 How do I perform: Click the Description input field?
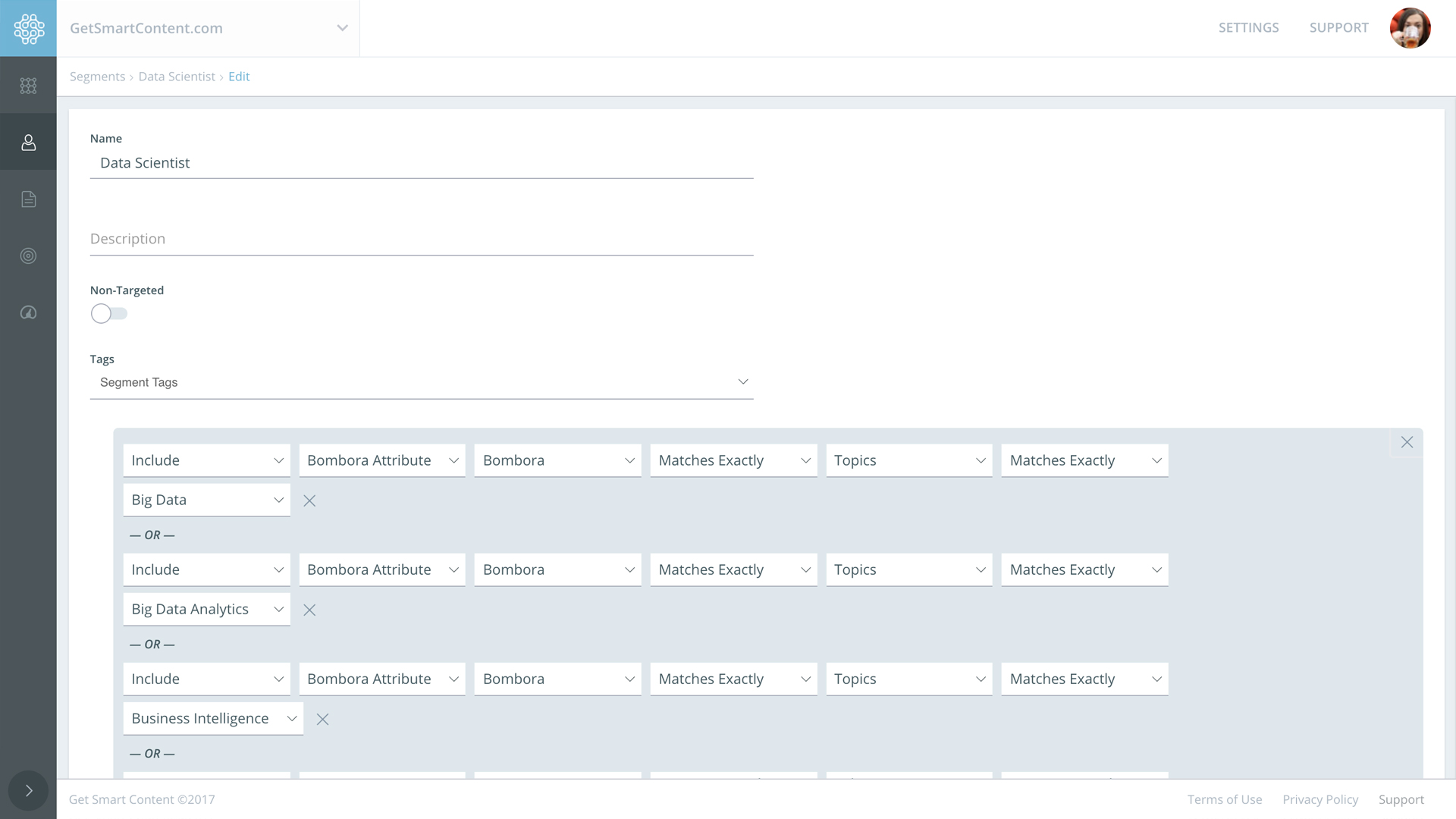click(422, 239)
